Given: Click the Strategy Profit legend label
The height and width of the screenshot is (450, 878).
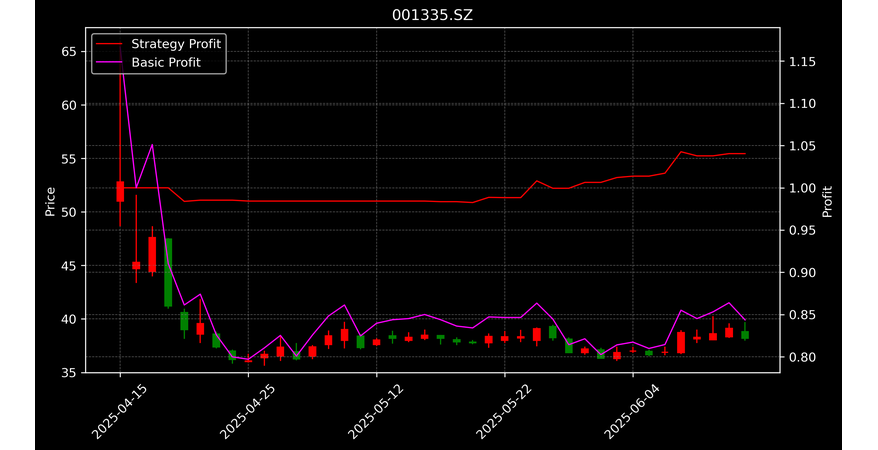Looking at the screenshot, I should 176,44.
